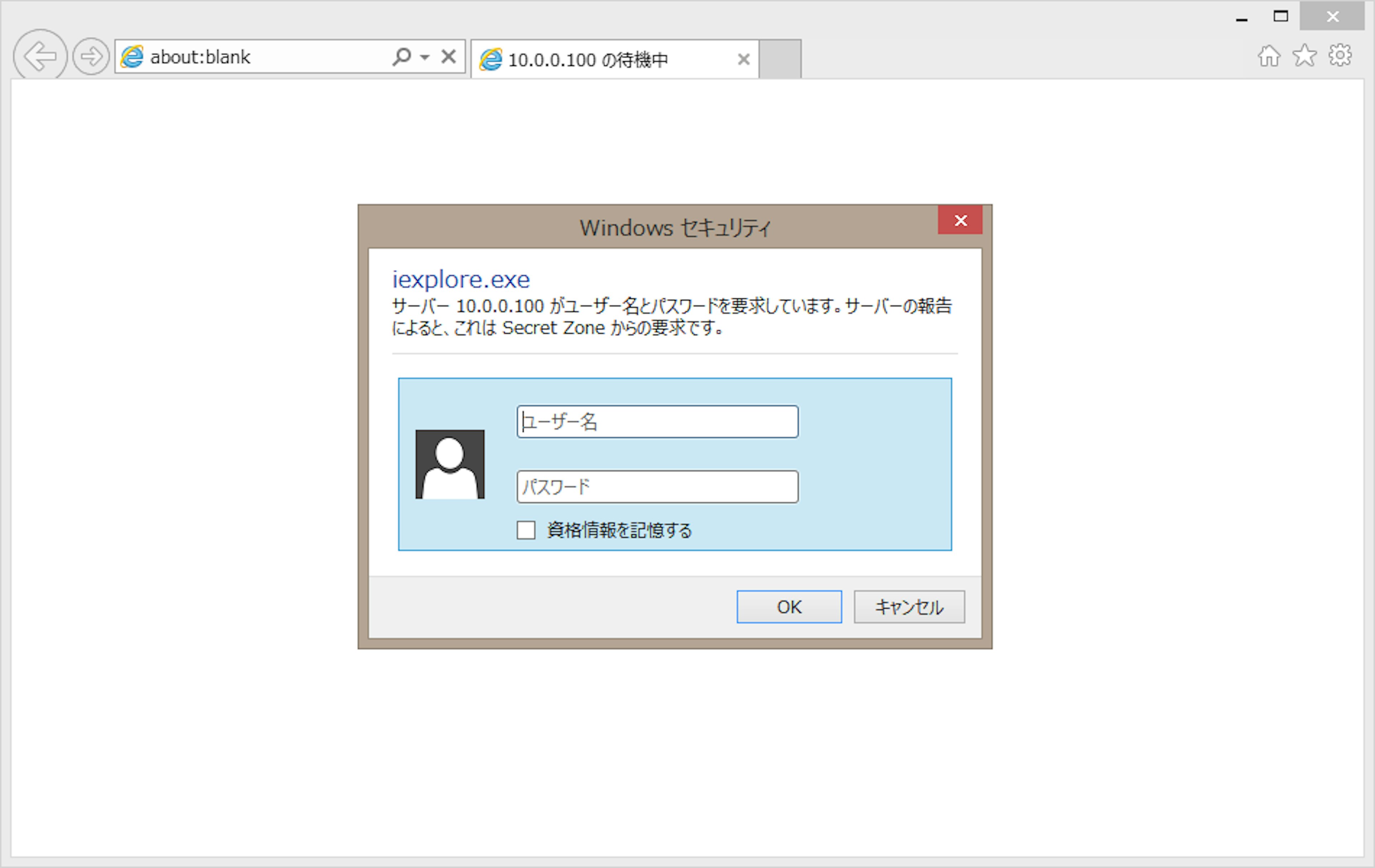1375x868 pixels.
Task: Click the Stop loading X in address bar
Action: pos(449,57)
